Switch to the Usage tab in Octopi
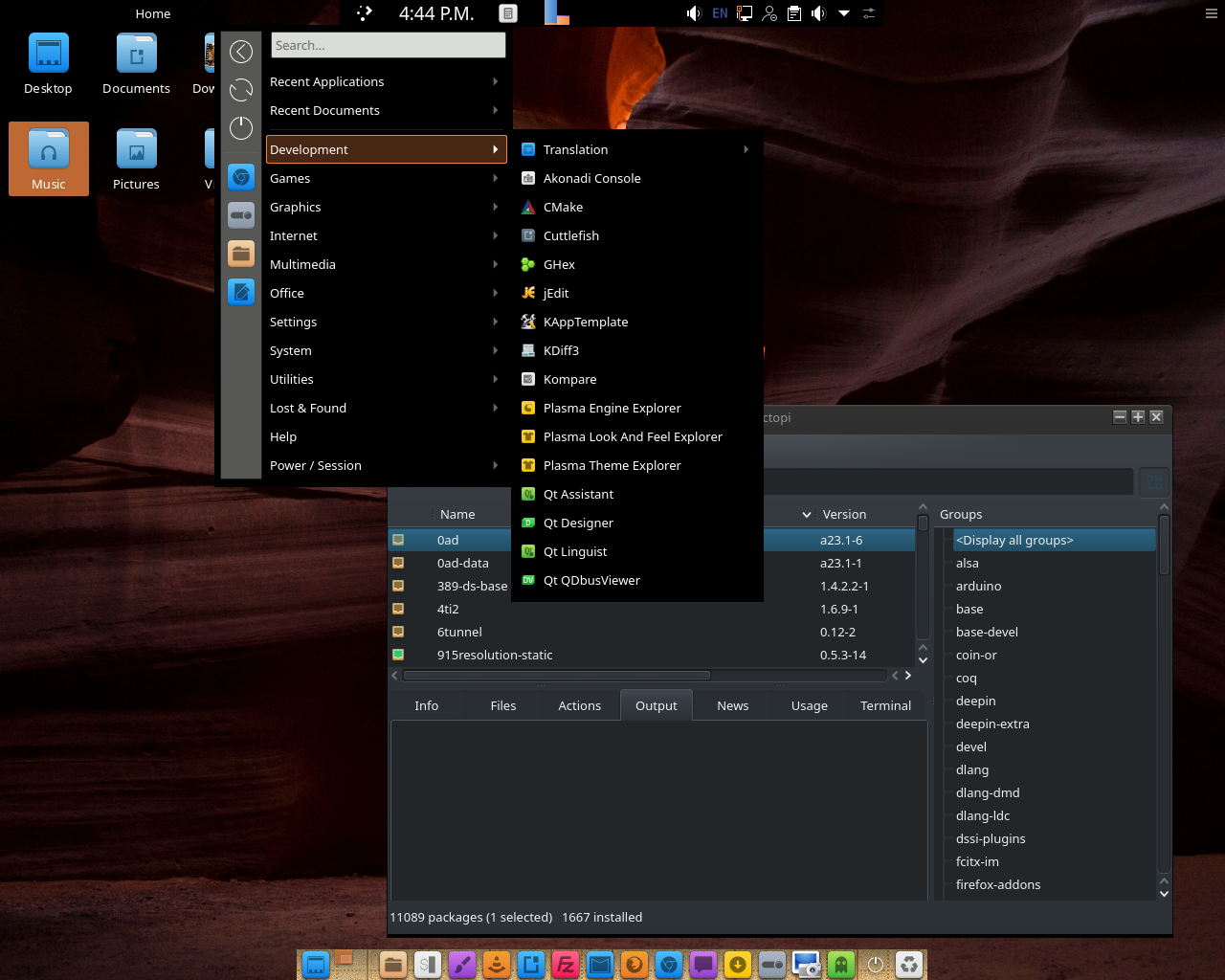 [810, 705]
